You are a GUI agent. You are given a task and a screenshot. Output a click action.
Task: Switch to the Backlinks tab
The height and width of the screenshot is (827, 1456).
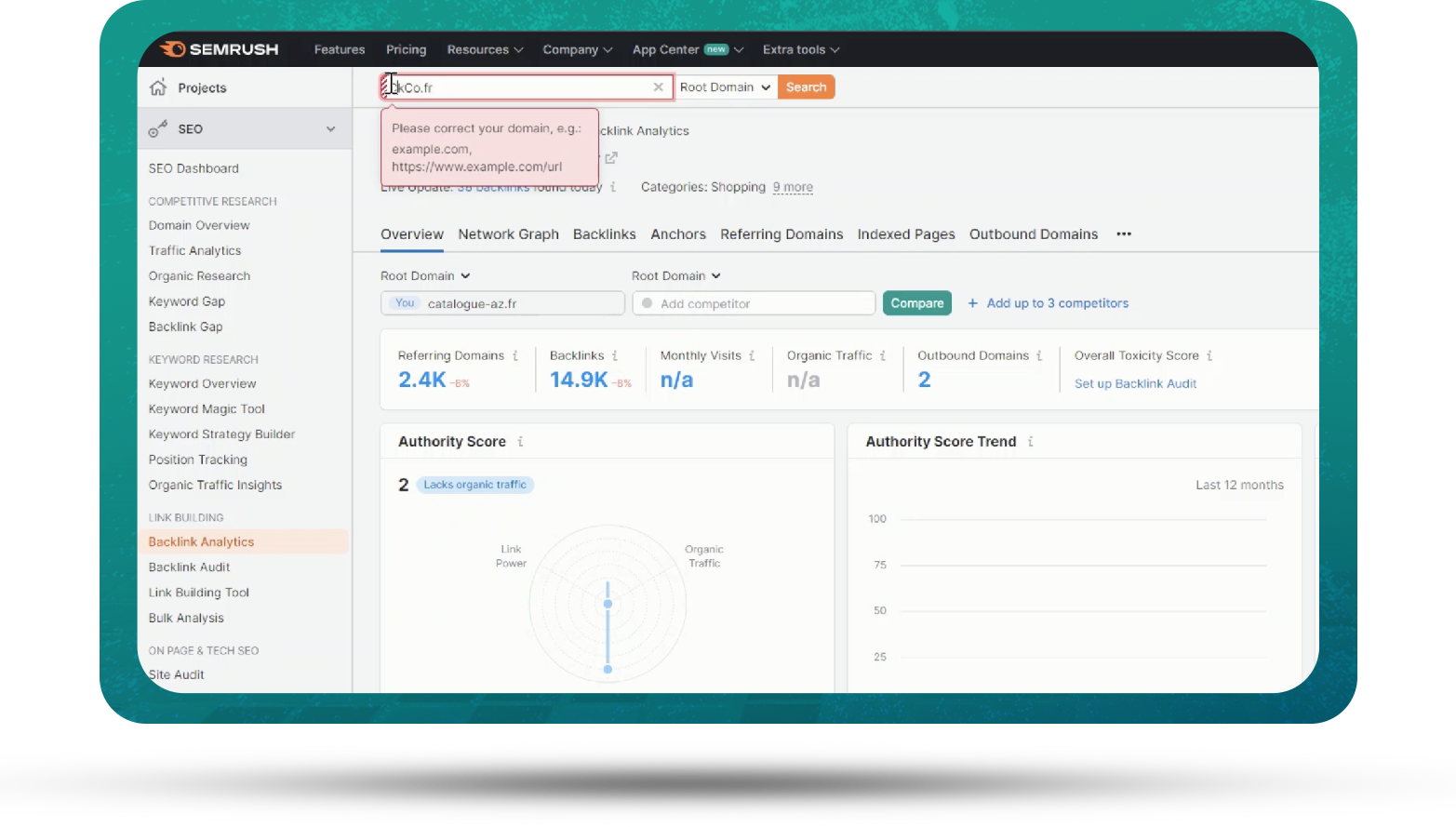pyautogui.click(x=605, y=234)
